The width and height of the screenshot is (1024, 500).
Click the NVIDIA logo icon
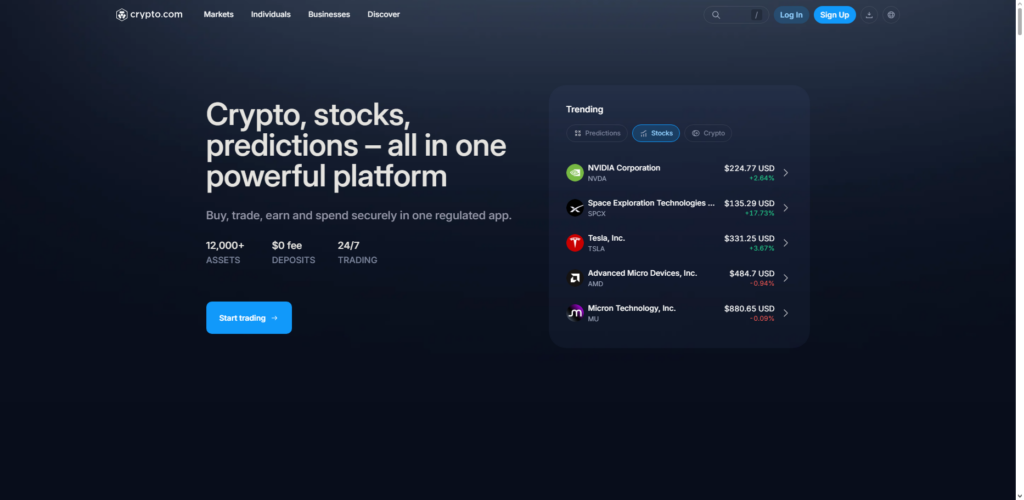(x=575, y=173)
